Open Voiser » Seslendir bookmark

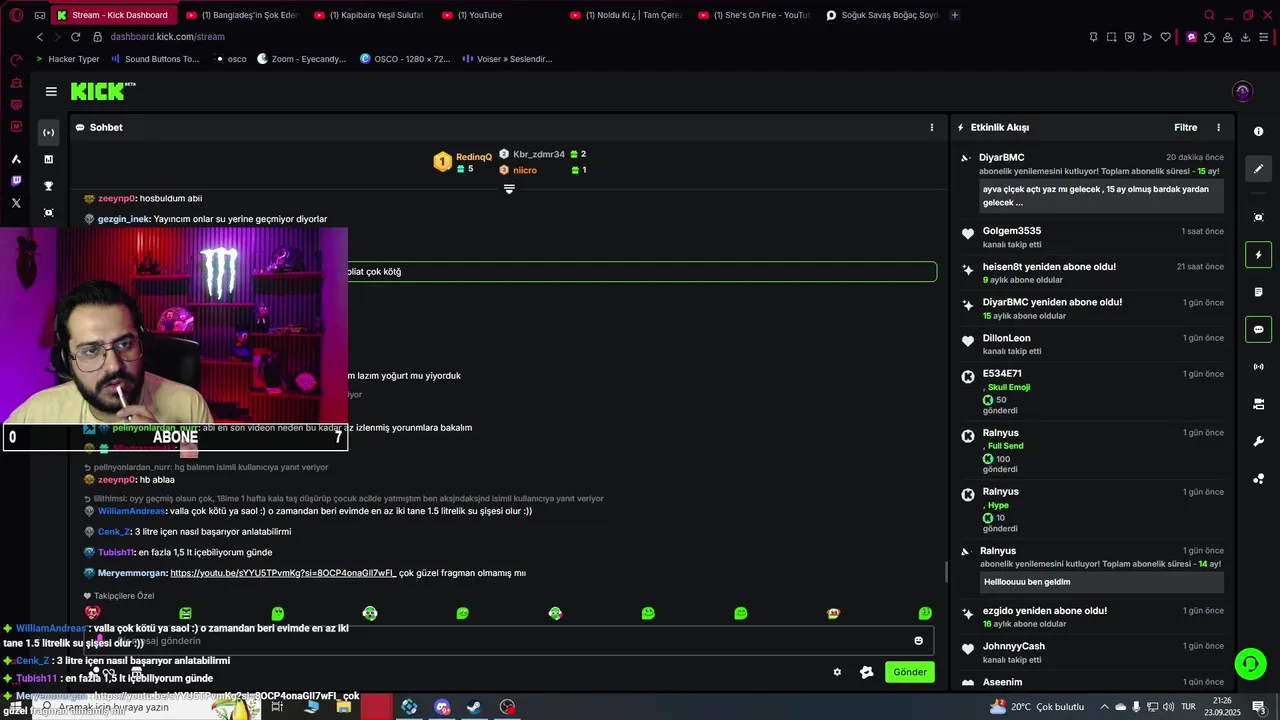[x=507, y=59]
